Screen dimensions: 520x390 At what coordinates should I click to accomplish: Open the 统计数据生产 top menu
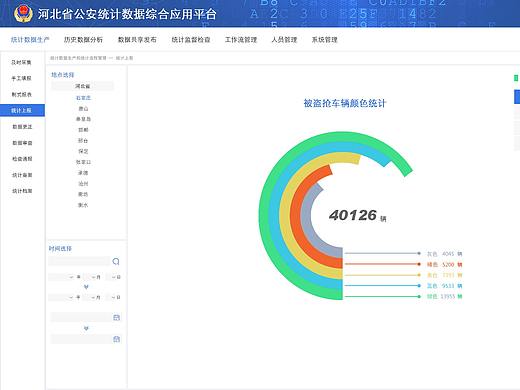pyautogui.click(x=30, y=40)
